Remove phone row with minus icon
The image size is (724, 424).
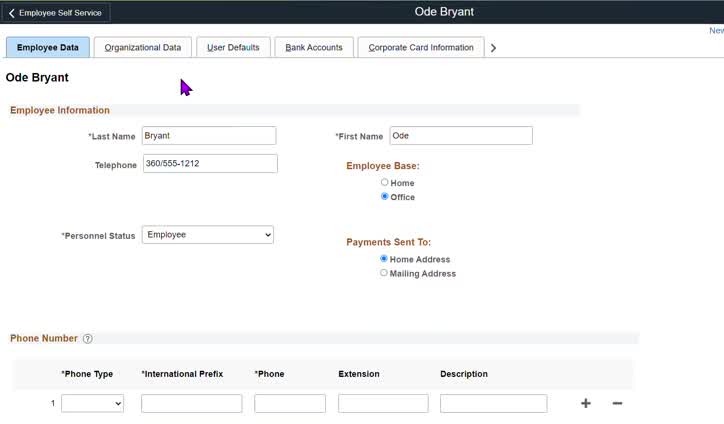[x=617, y=403]
